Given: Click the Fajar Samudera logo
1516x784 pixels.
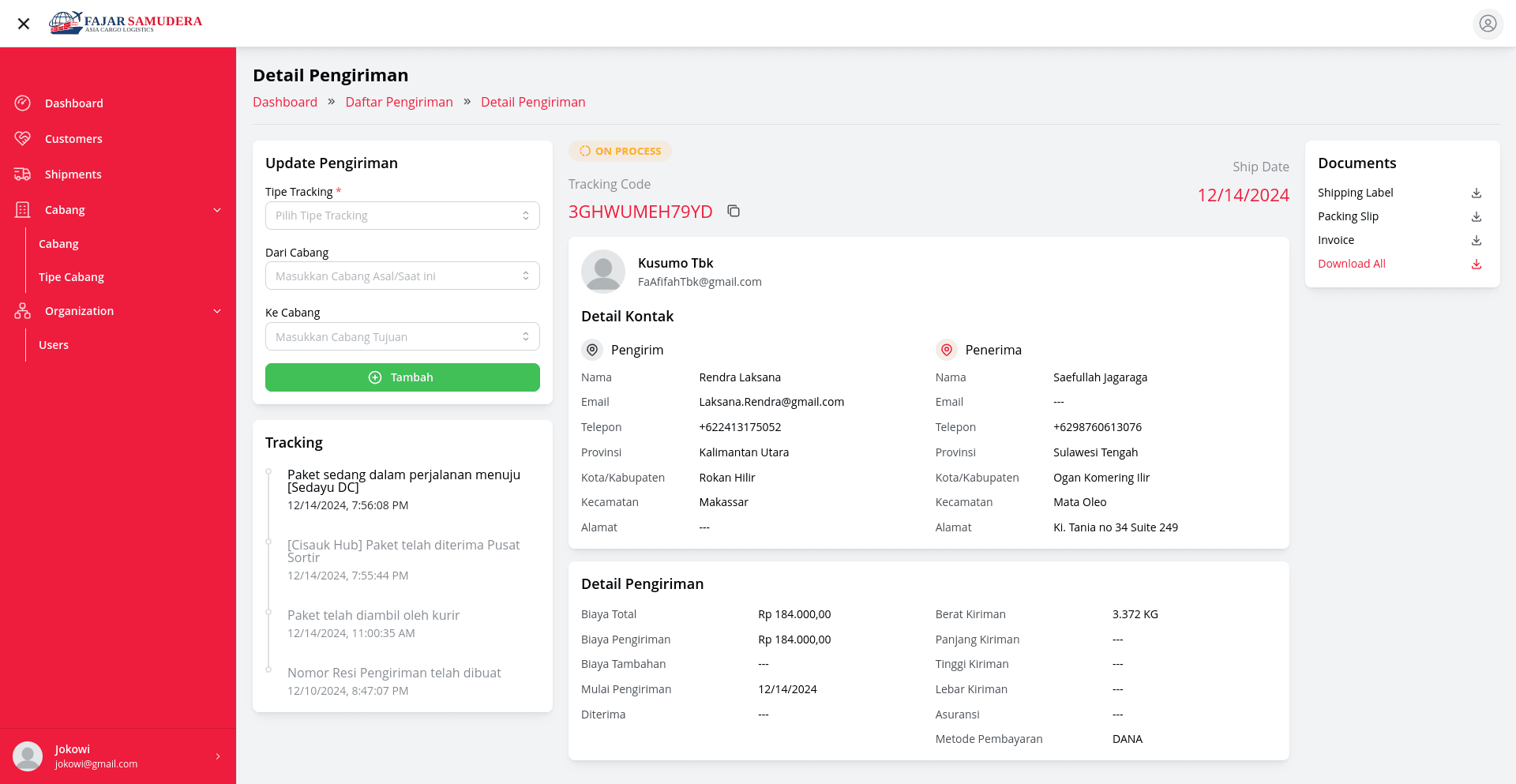Looking at the screenshot, I should point(126,23).
